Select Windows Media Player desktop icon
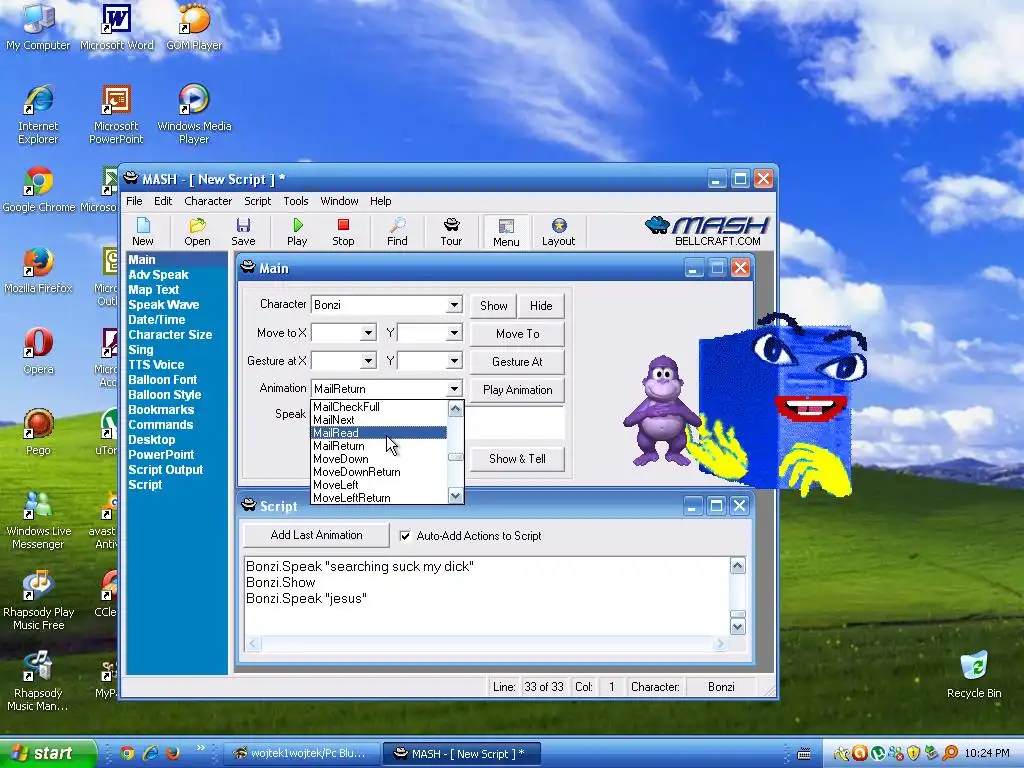 point(194,114)
